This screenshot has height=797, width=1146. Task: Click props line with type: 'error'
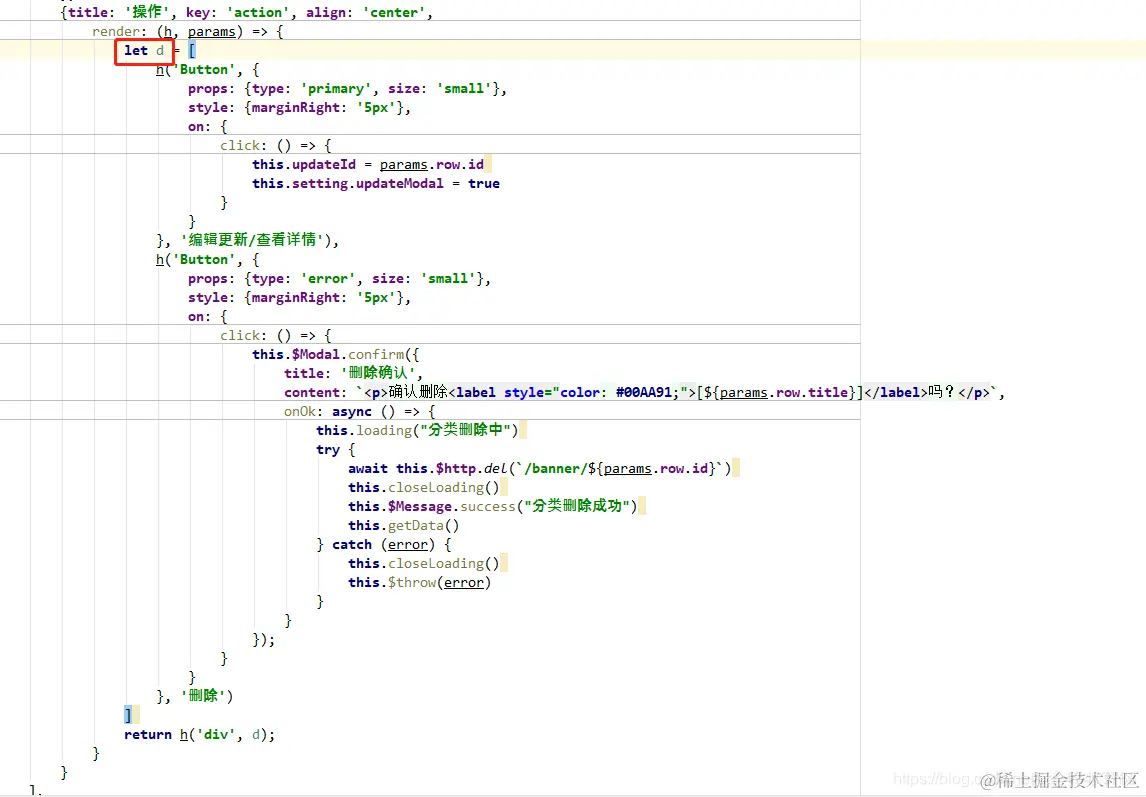tap(339, 279)
